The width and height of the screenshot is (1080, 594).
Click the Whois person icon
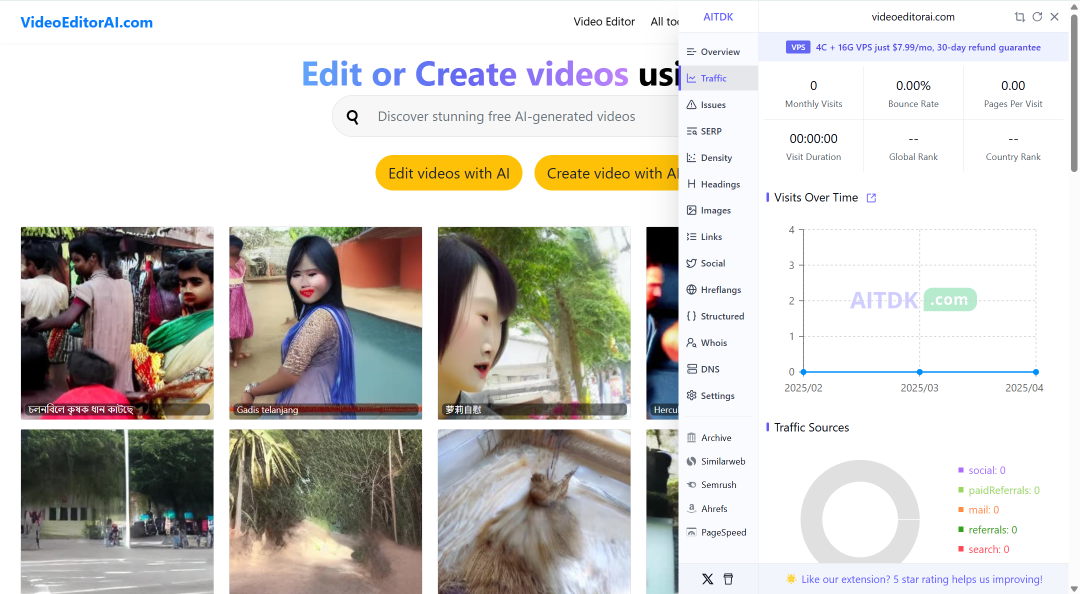tap(692, 342)
